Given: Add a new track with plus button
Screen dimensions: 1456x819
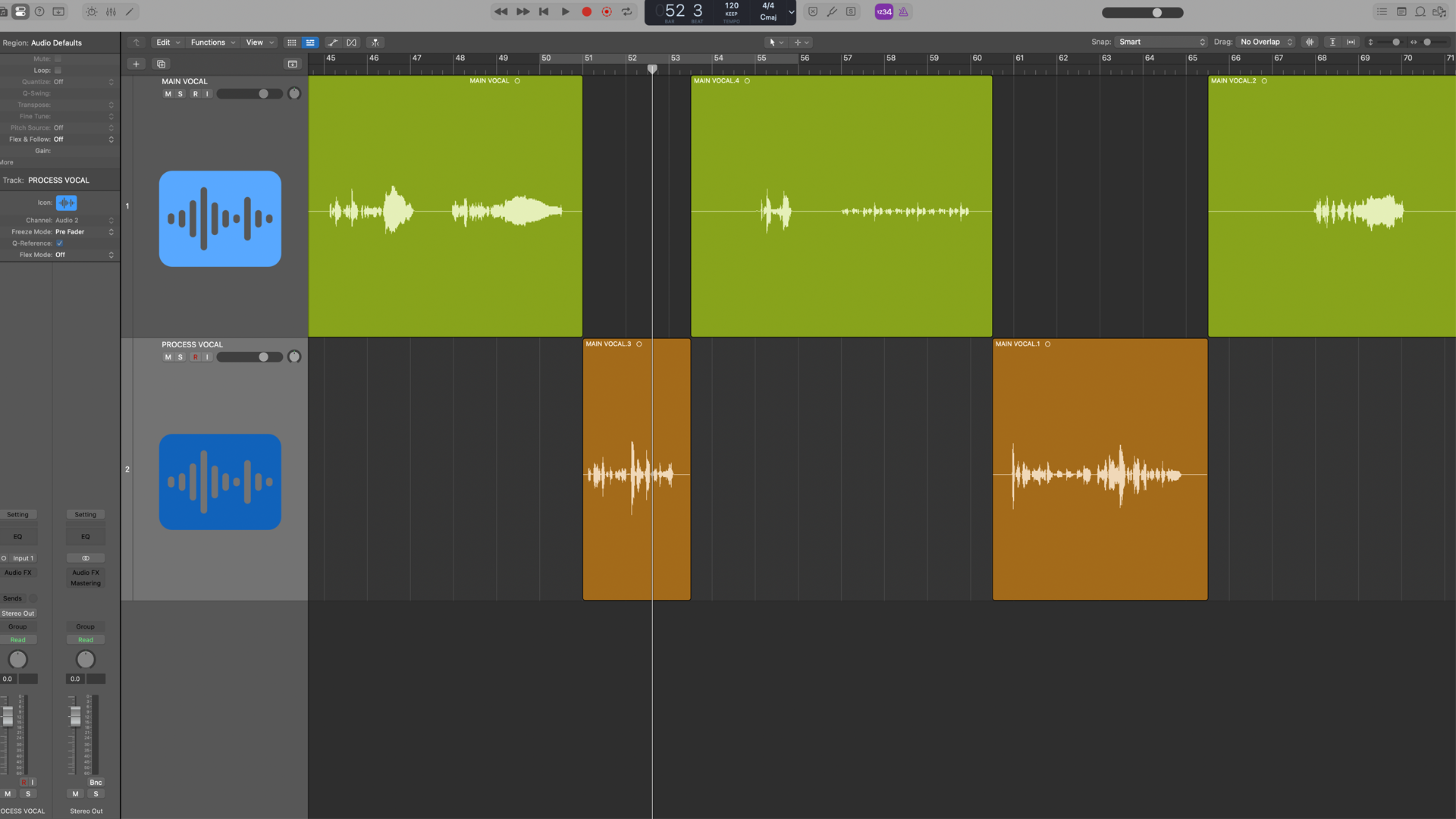Looking at the screenshot, I should pyautogui.click(x=136, y=64).
